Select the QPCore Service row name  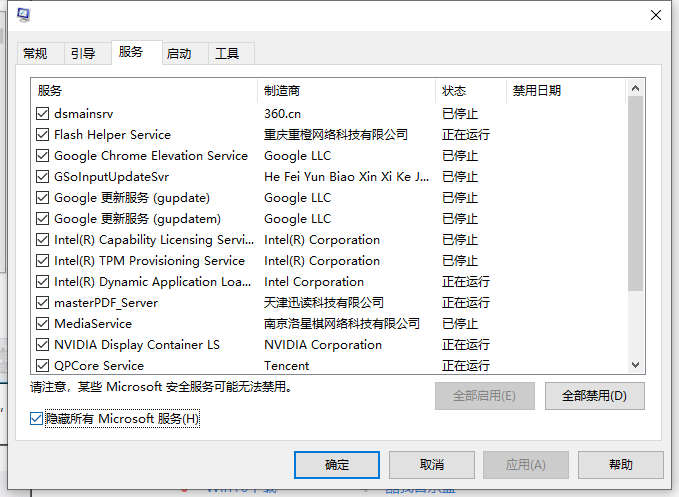pos(99,366)
